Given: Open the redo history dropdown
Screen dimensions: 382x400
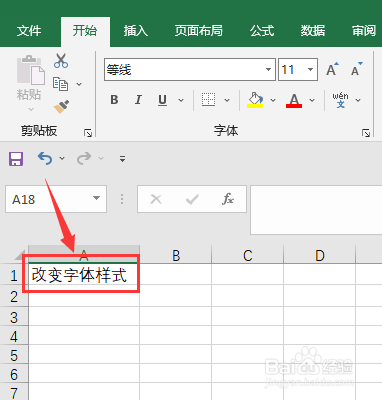Looking at the screenshot, I should pos(101,159).
